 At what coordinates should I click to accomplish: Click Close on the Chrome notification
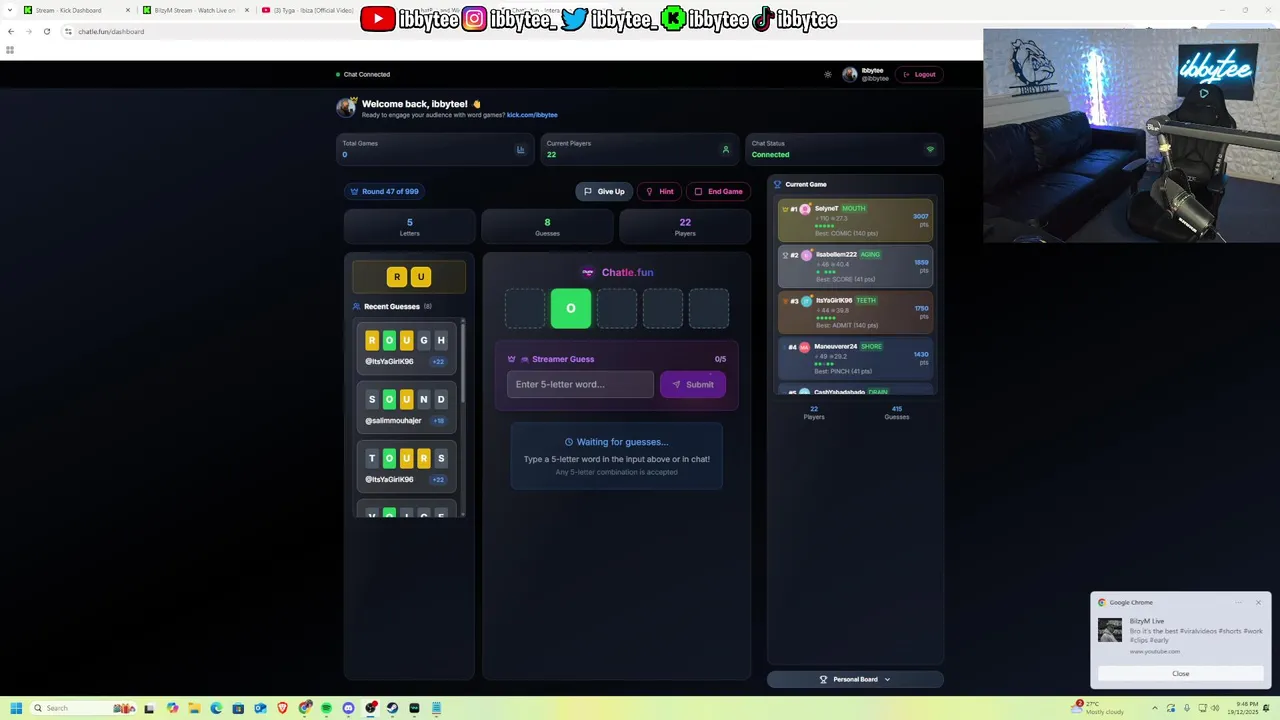point(1181,674)
